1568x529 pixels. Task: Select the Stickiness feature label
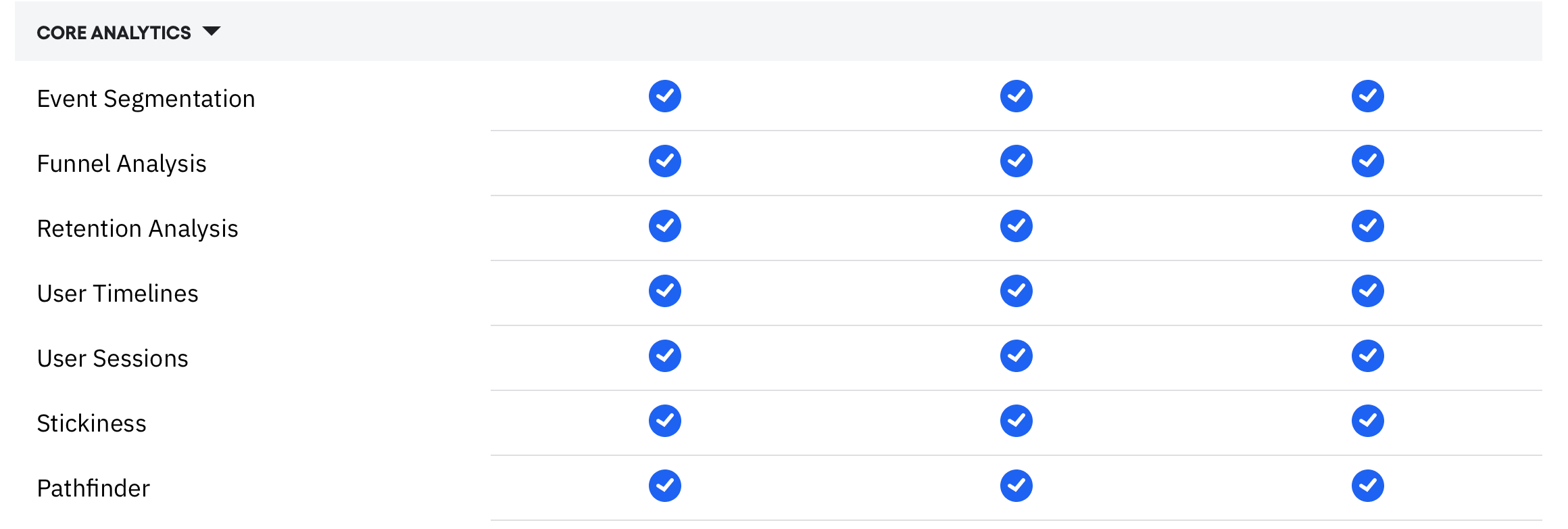click(91, 423)
